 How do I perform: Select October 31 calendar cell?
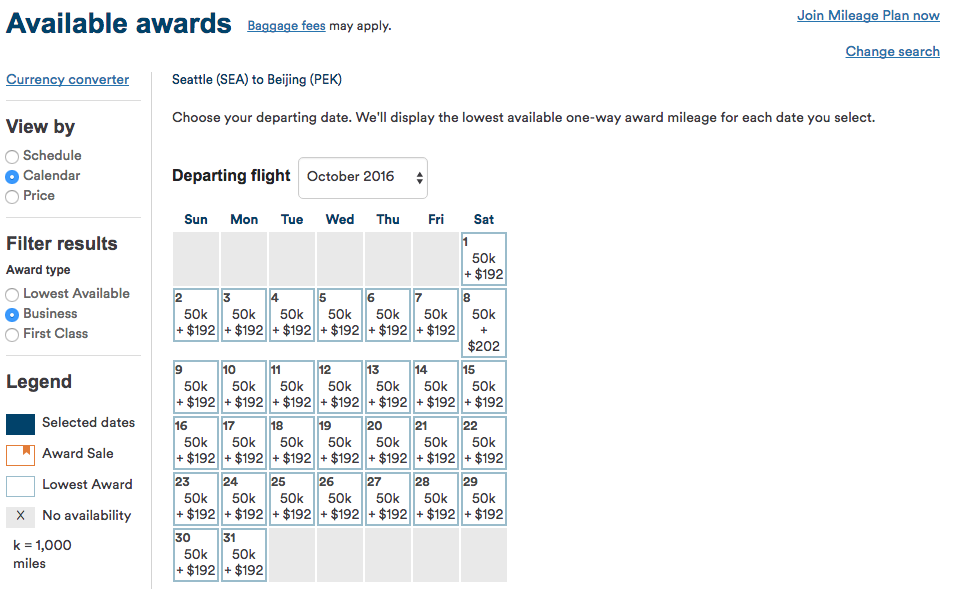pyautogui.click(x=244, y=555)
